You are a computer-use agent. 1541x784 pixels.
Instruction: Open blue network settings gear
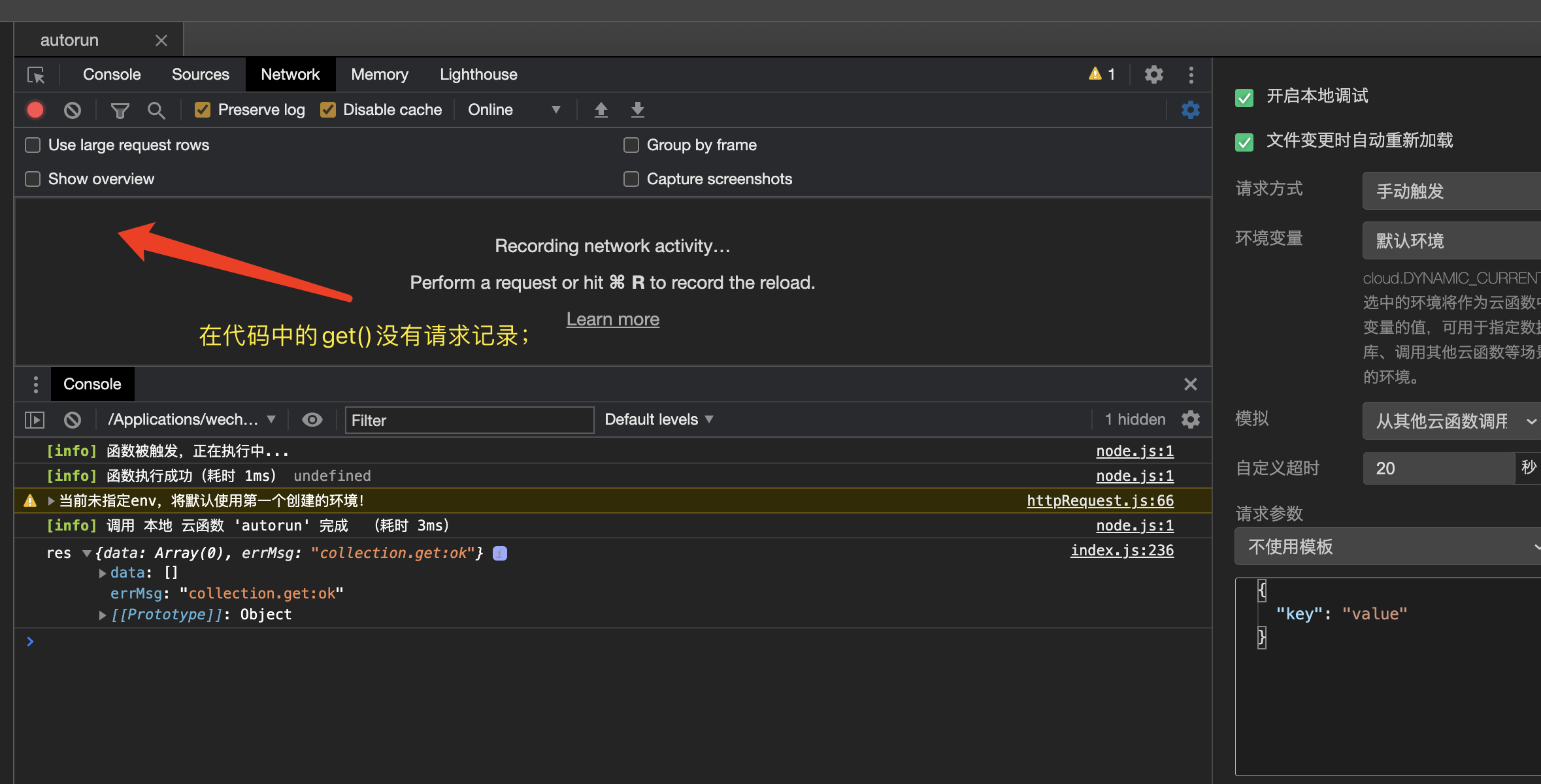tap(1190, 110)
